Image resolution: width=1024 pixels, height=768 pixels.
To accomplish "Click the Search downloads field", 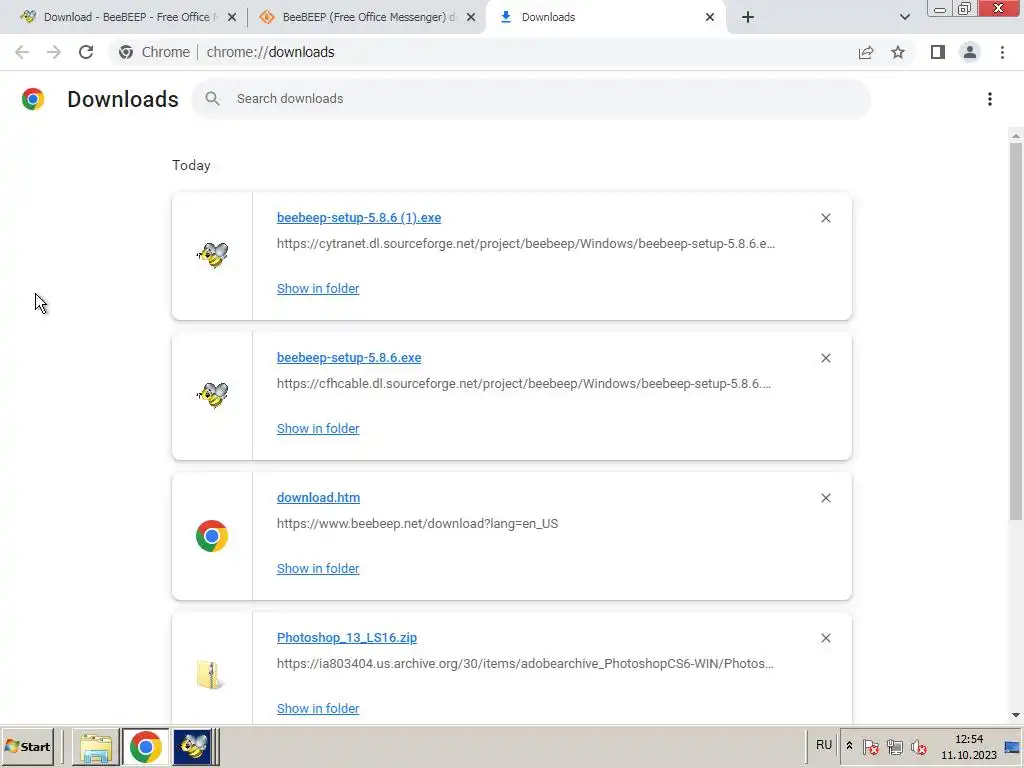I will (532, 99).
